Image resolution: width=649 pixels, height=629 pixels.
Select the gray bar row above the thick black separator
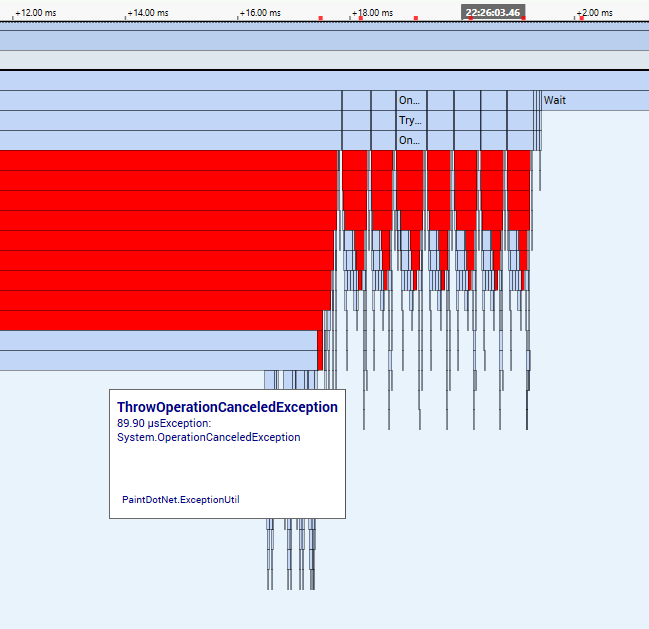[324, 60]
